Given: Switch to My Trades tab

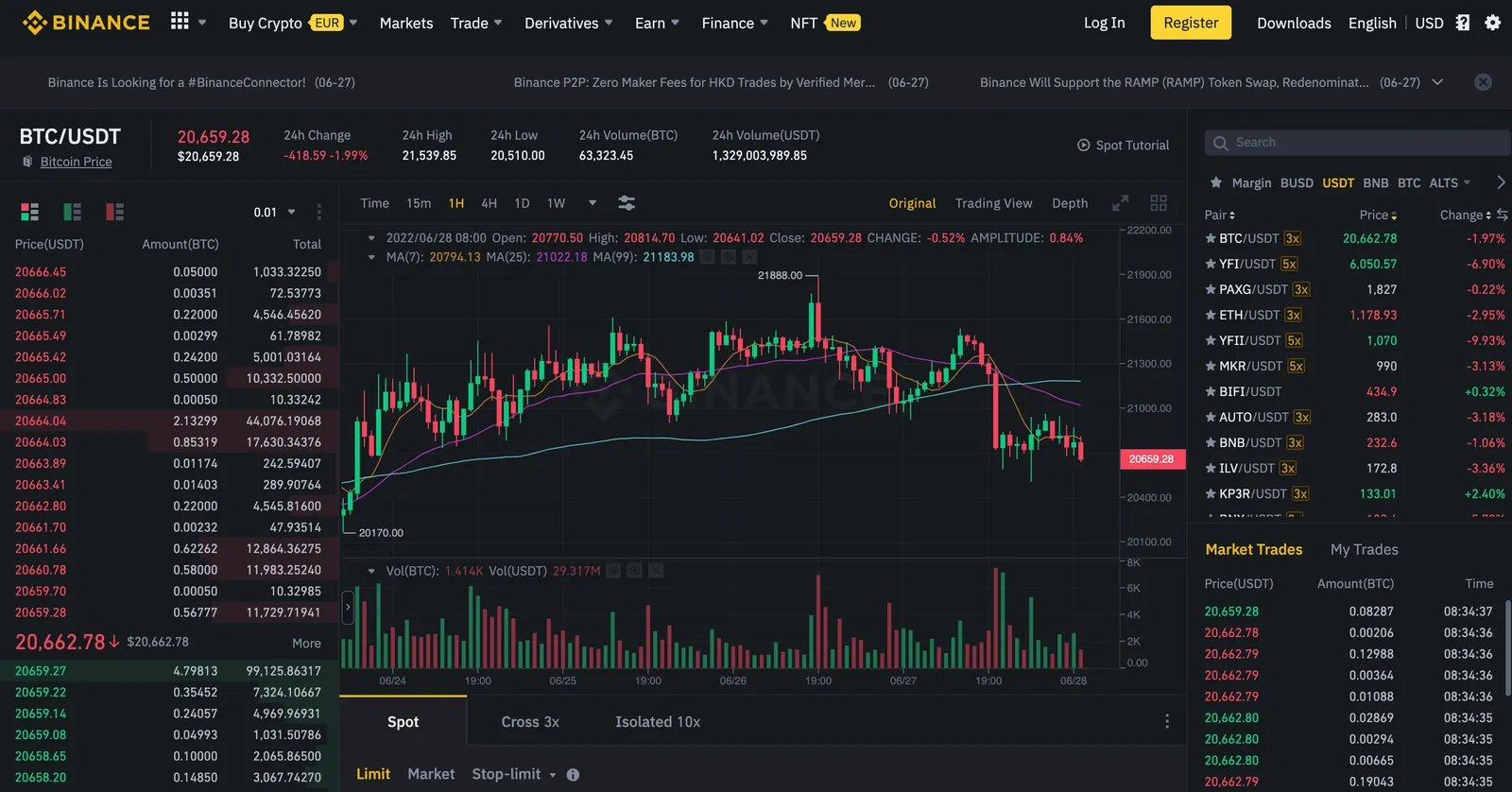Looking at the screenshot, I should (1364, 549).
